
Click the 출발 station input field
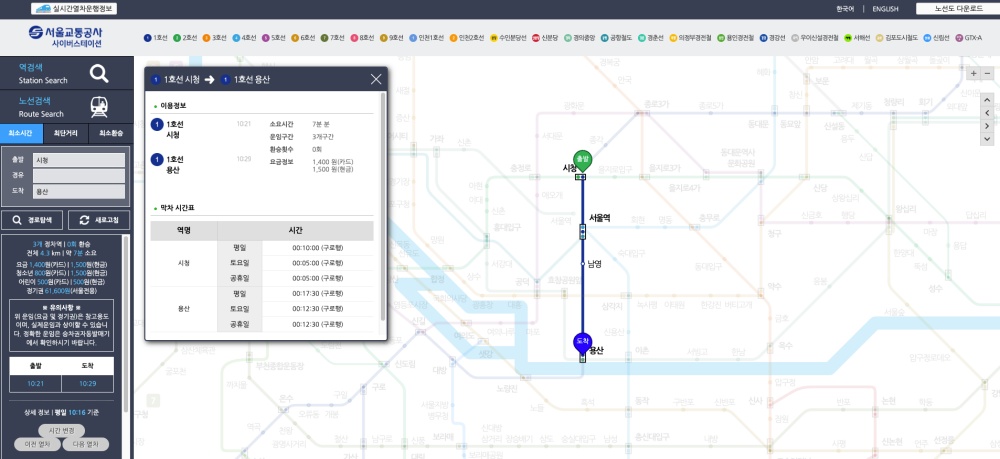[x=79, y=160]
